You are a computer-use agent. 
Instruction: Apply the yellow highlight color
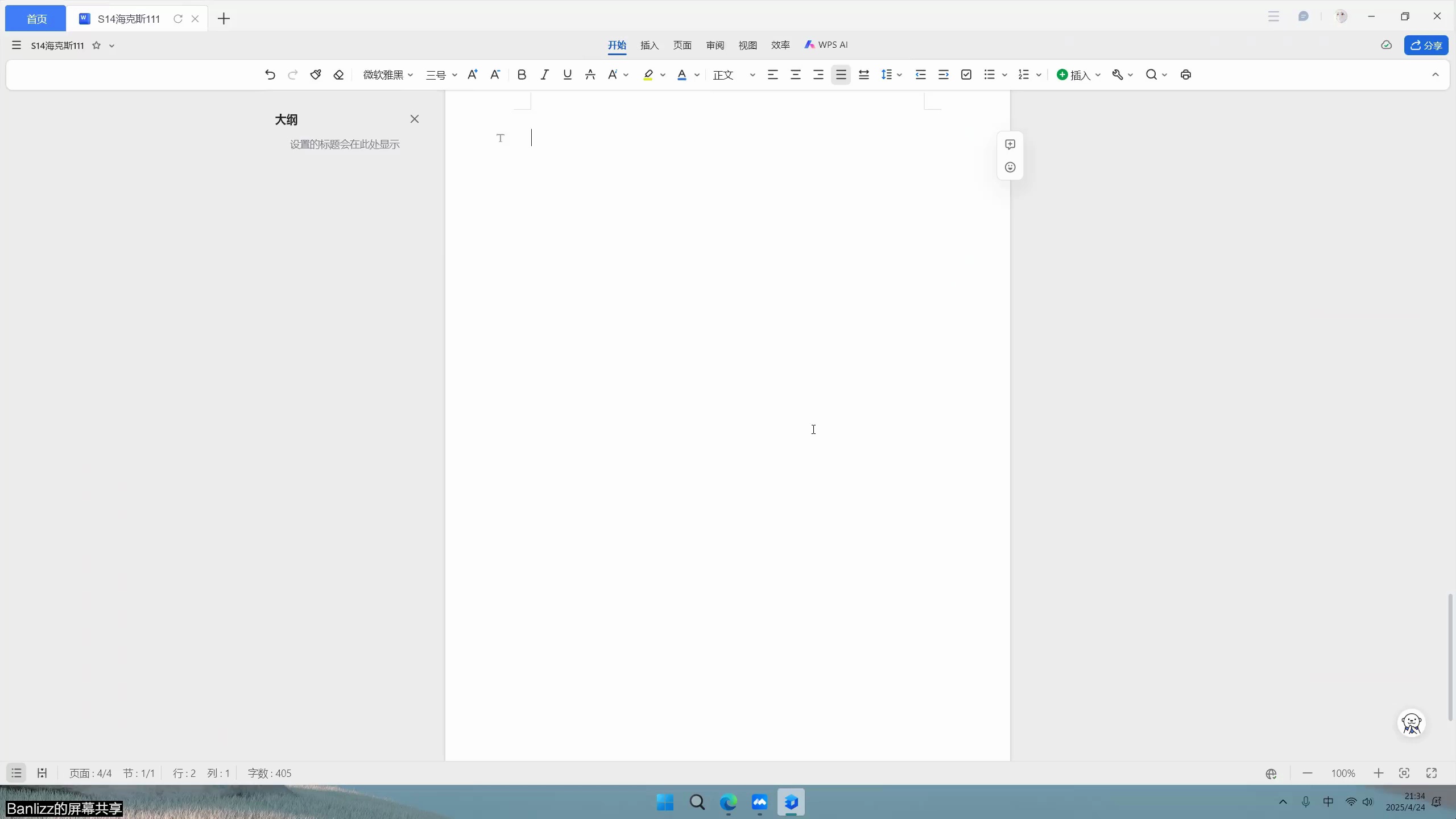tap(648, 75)
